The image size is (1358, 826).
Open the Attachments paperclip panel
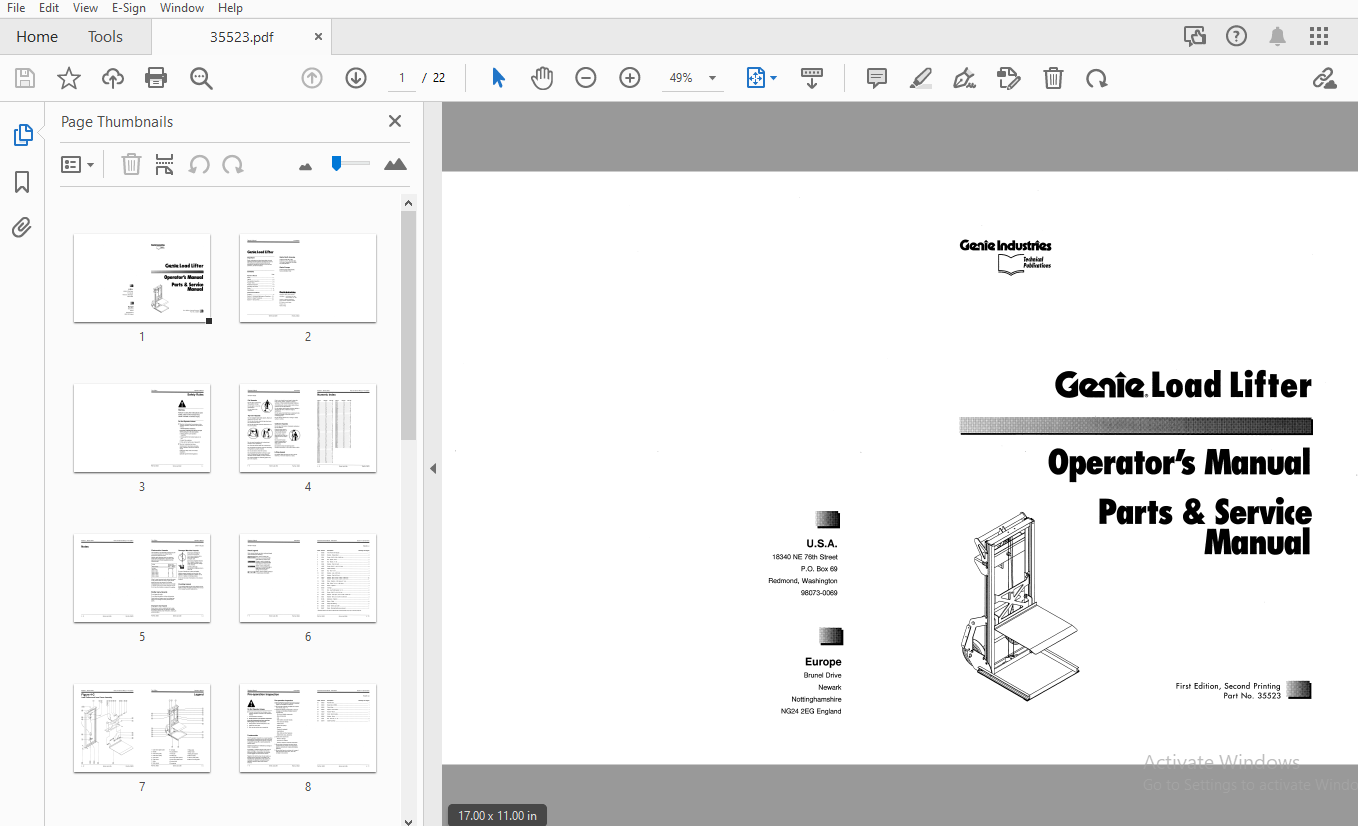[22, 228]
